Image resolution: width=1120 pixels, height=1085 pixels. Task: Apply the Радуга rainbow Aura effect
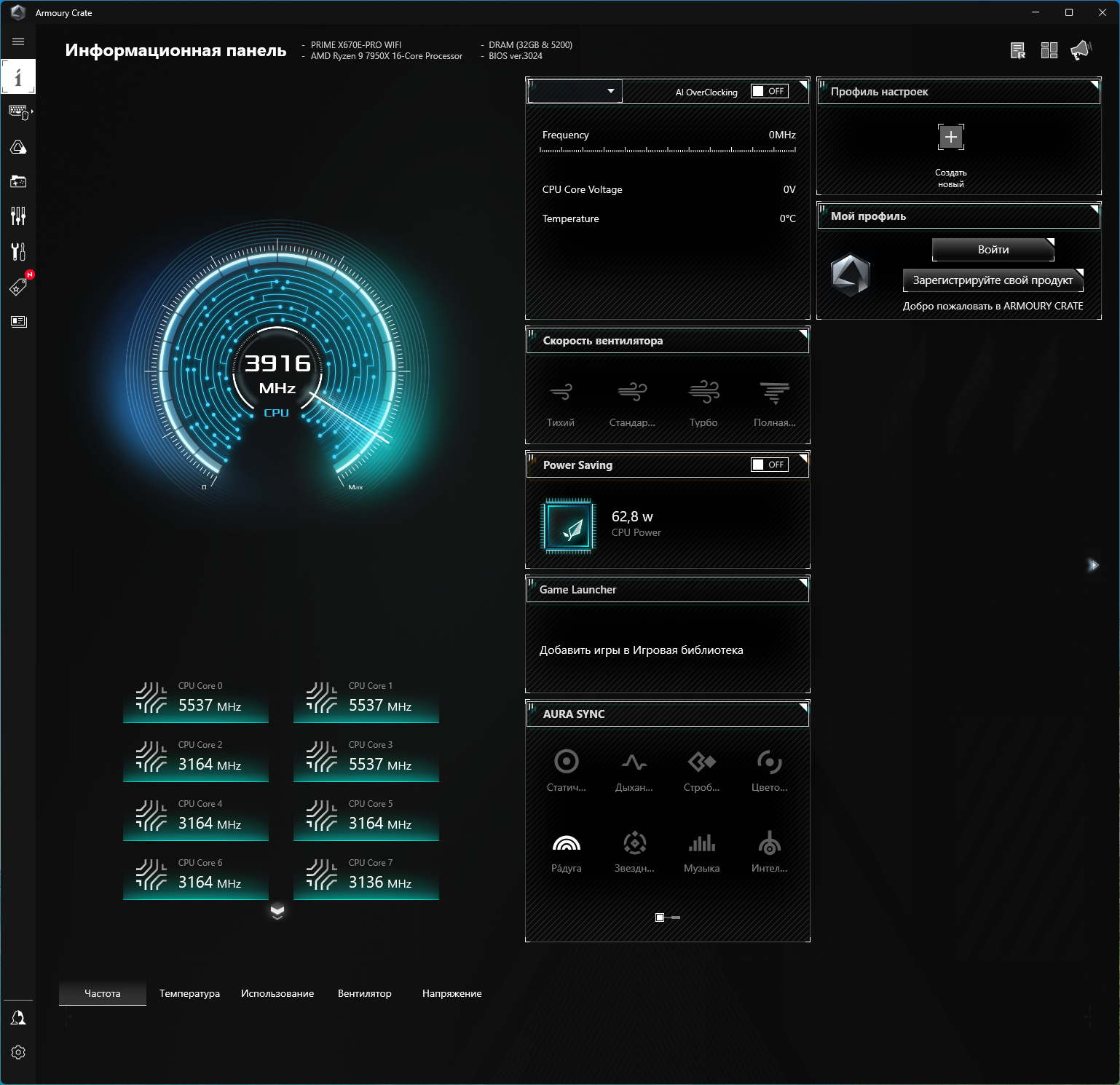point(567,852)
